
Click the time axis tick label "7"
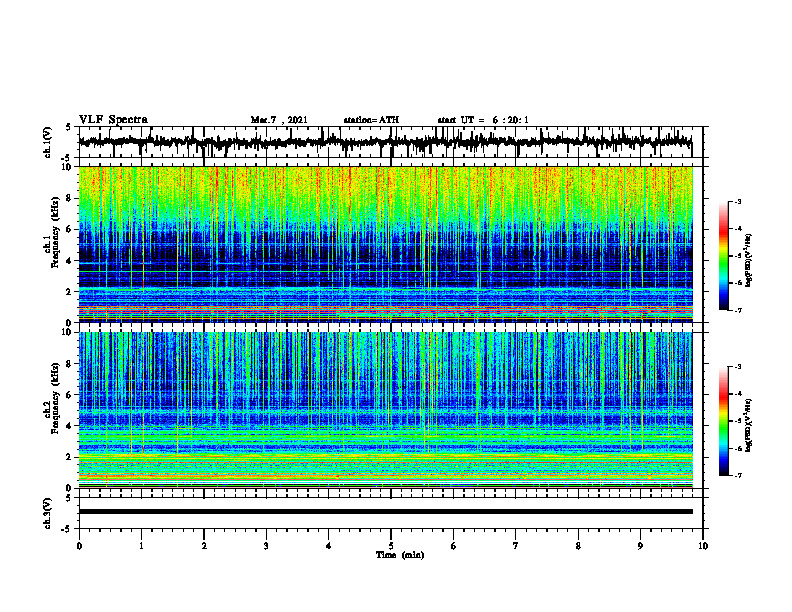(x=516, y=546)
